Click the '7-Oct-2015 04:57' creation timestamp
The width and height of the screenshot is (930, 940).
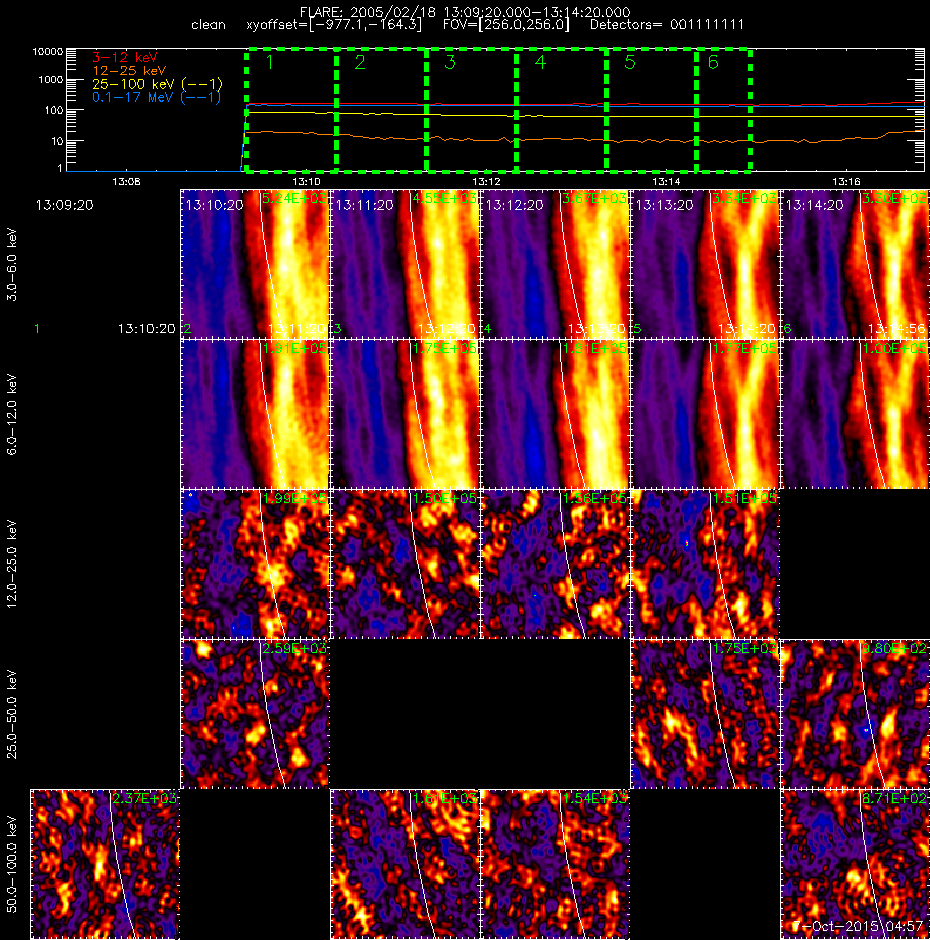coord(857,926)
